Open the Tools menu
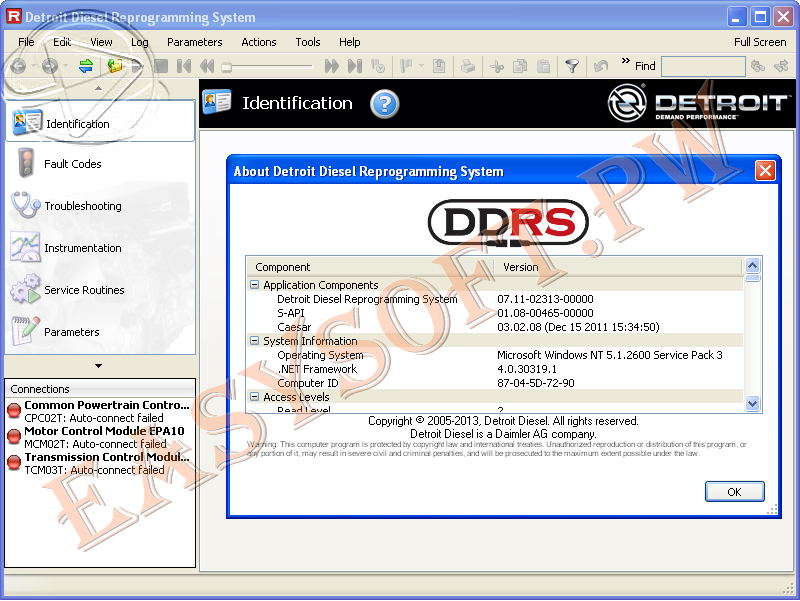The width and height of the screenshot is (800, 601). 308,42
